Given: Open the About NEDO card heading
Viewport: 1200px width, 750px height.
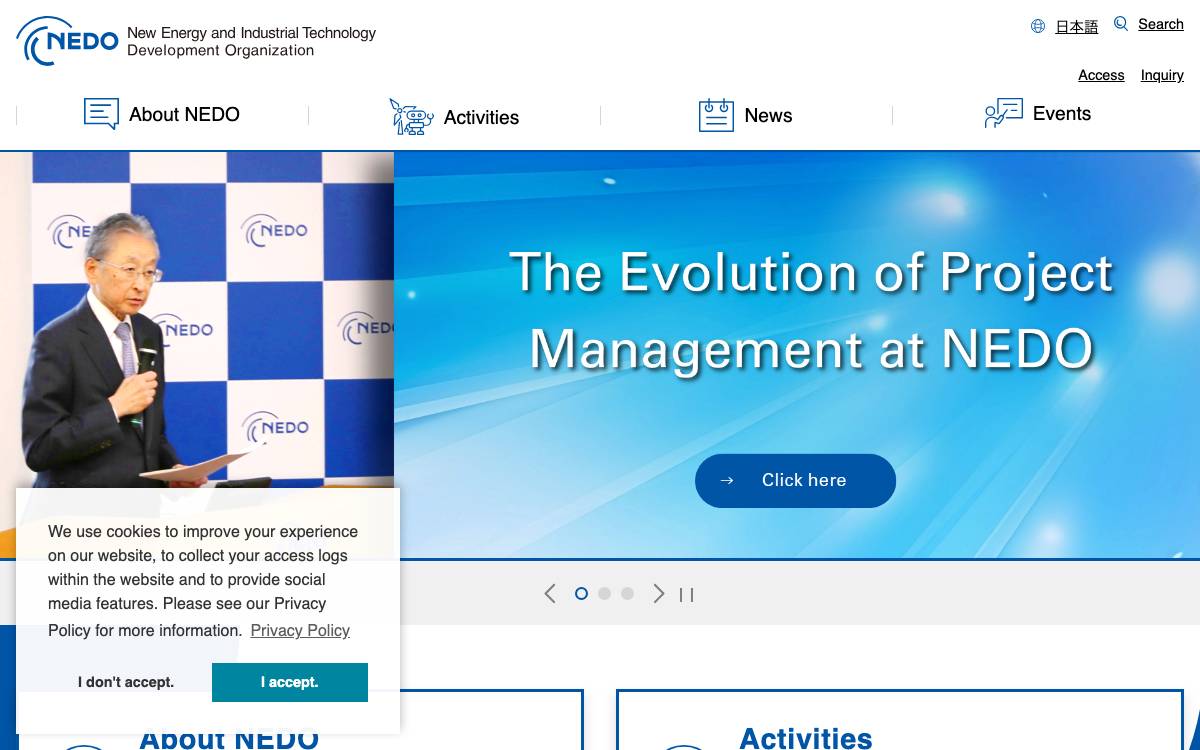Looking at the screenshot, I should 229,738.
